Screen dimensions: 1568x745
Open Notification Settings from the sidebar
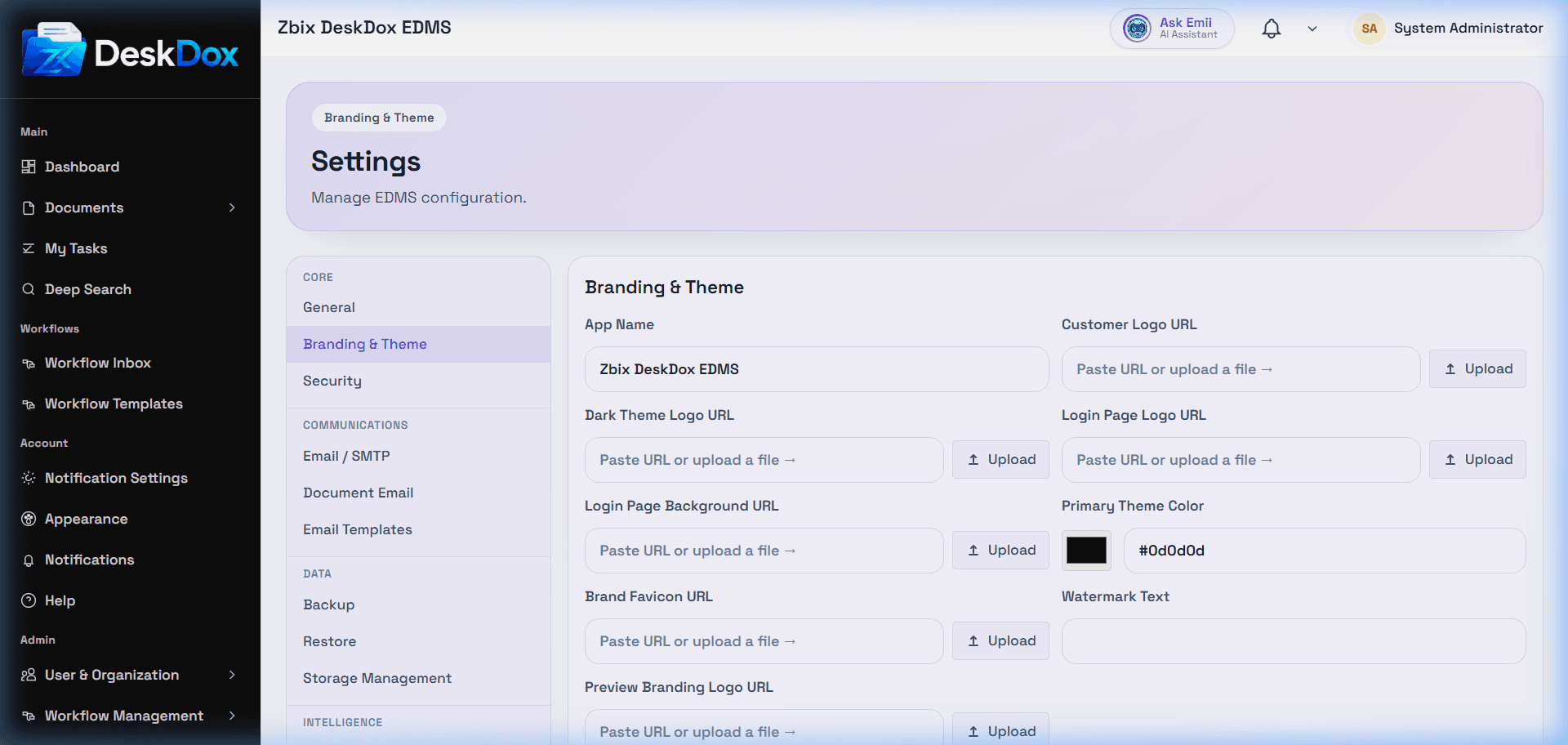point(131,478)
